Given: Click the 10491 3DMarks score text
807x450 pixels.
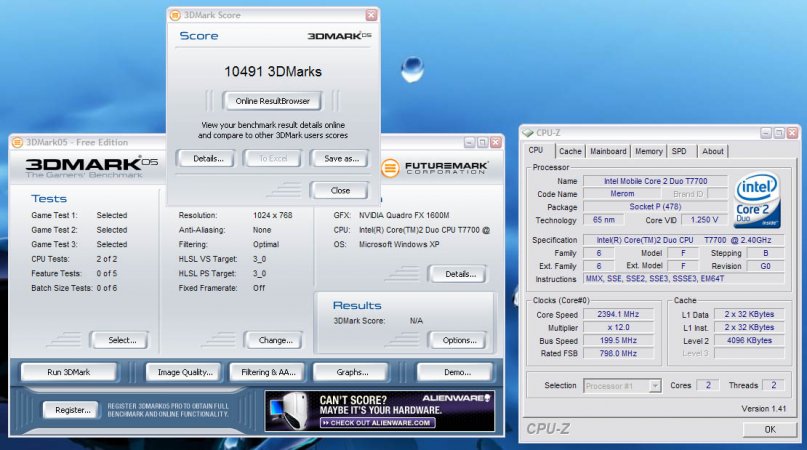Looking at the screenshot, I should [x=273, y=72].
